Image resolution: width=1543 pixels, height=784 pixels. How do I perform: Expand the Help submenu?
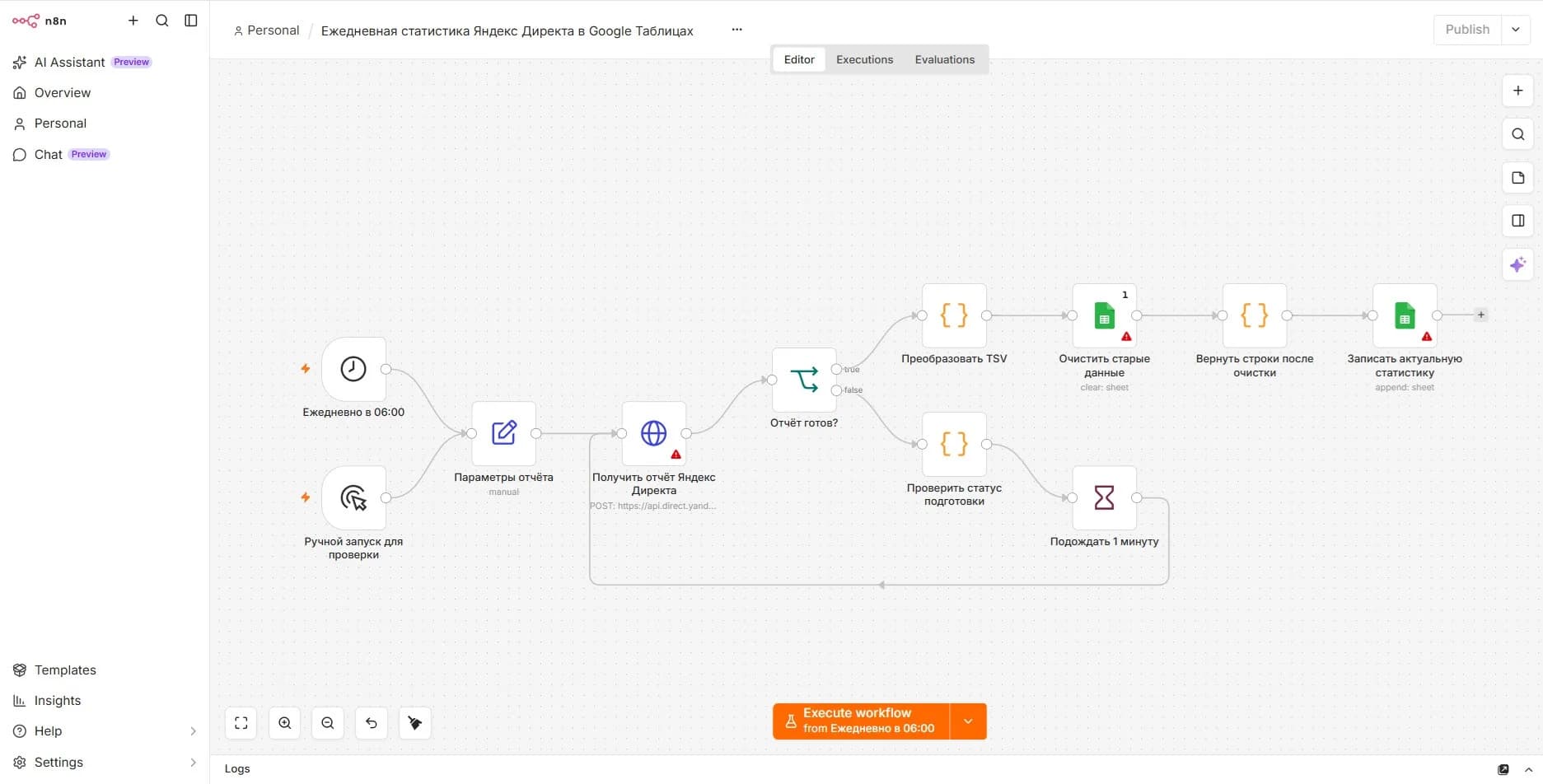coord(193,731)
